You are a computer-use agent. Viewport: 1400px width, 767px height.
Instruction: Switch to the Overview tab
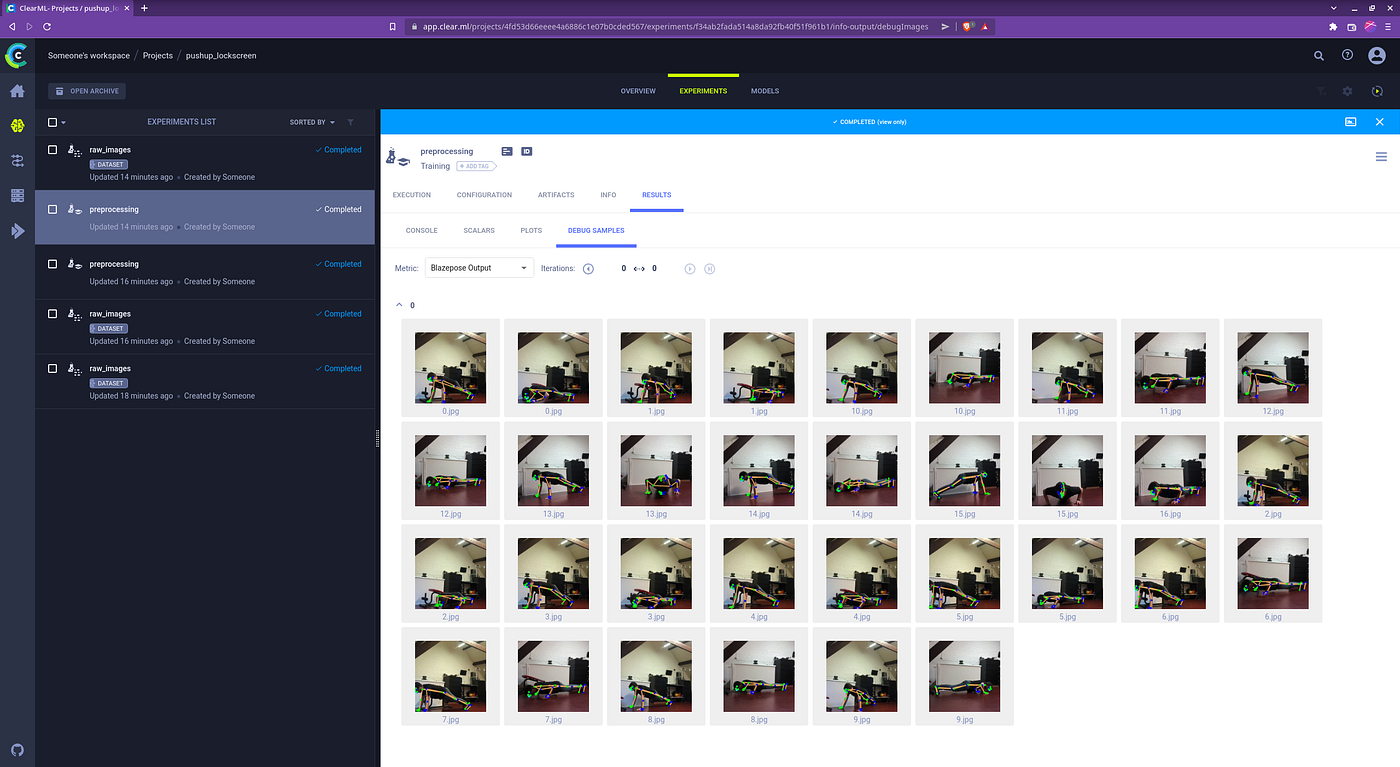[638, 91]
